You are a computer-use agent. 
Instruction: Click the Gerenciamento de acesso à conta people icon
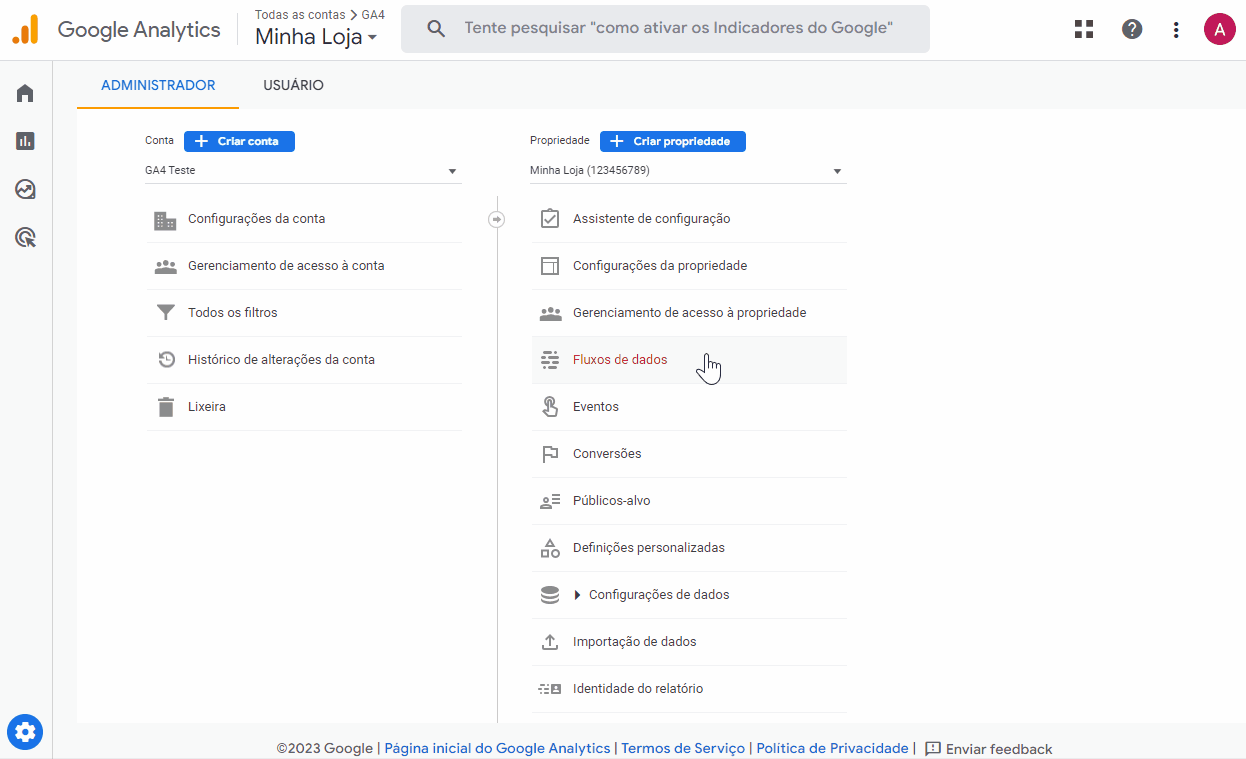coord(165,267)
